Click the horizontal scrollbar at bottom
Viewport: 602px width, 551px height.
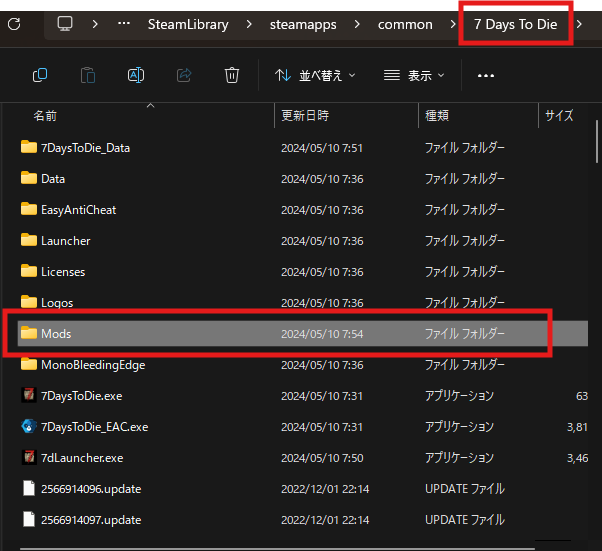point(277,549)
